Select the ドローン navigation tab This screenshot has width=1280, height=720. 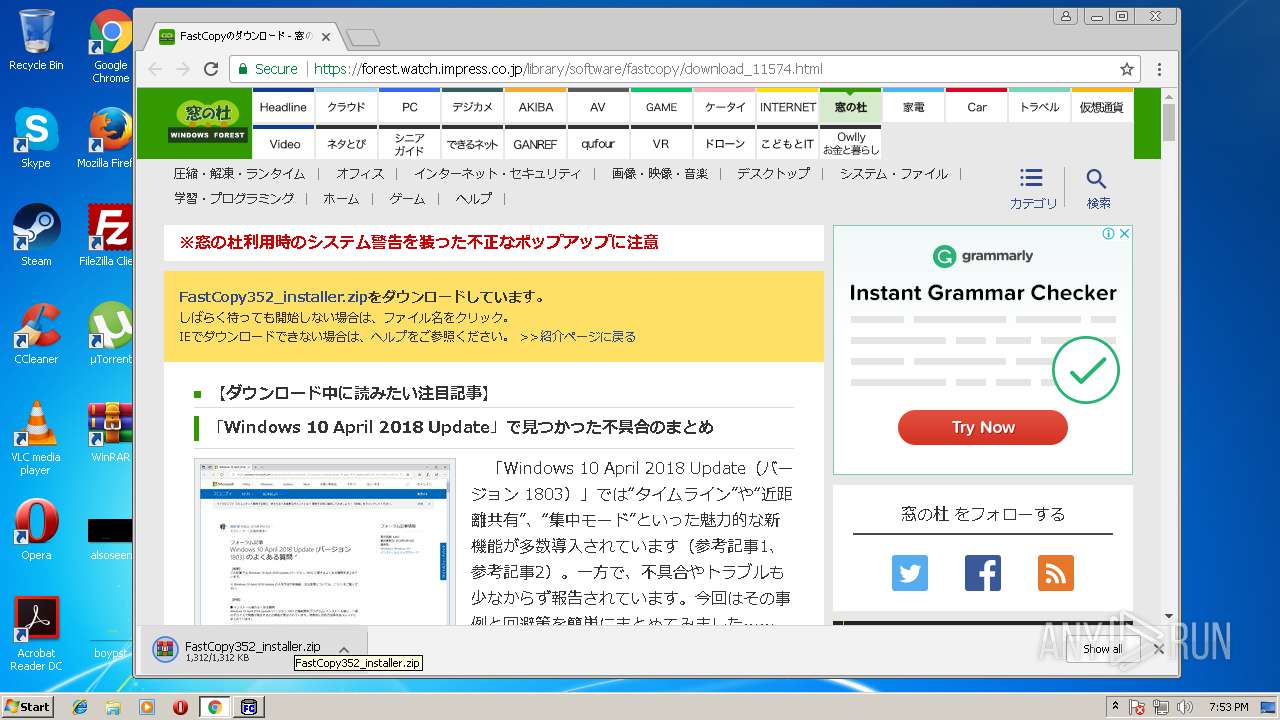coord(725,144)
